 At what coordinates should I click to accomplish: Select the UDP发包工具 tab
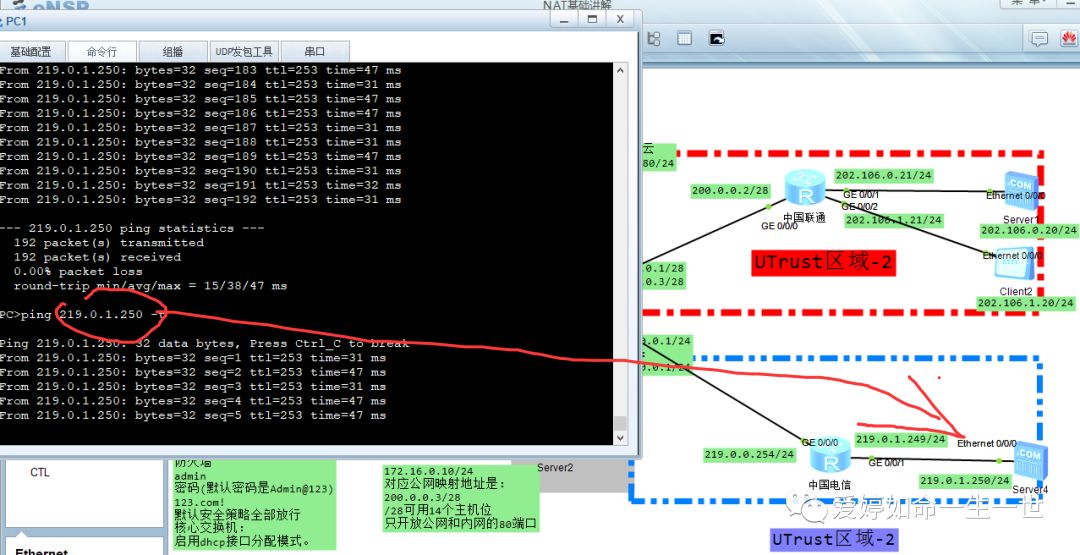point(244,52)
